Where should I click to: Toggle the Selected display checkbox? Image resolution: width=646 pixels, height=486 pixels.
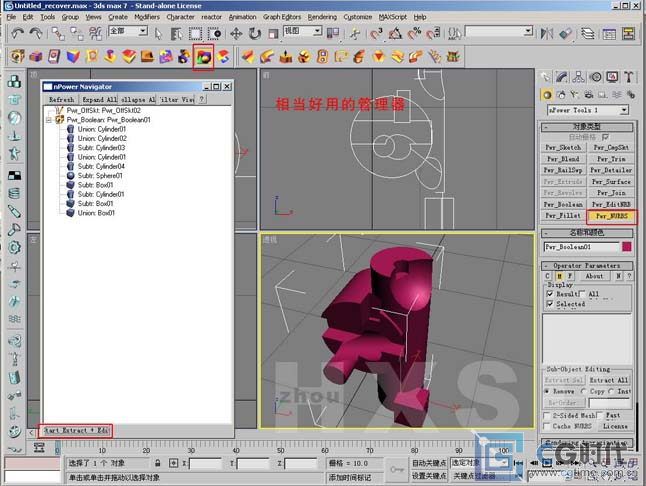pyautogui.click(x=550, y=304)
